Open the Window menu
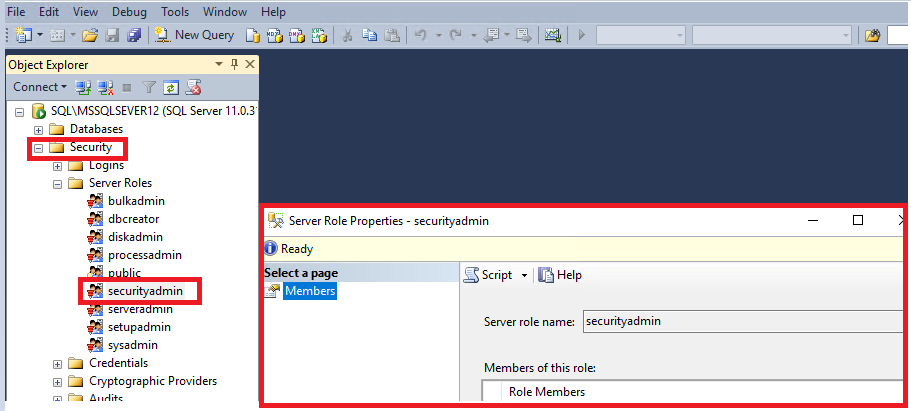Image resolution: width=911 pixels, height=411 pixels. click(225, 12)
